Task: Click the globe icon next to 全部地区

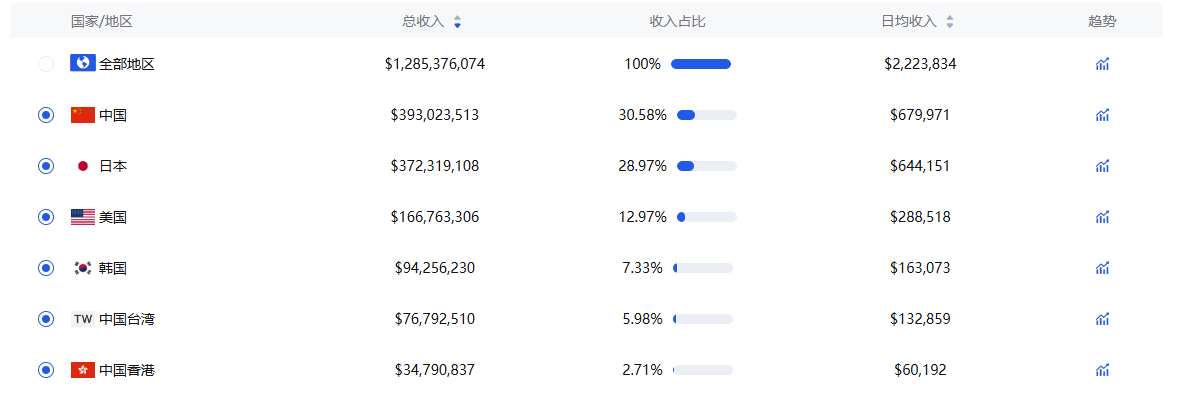Action: tap(83, 63)
